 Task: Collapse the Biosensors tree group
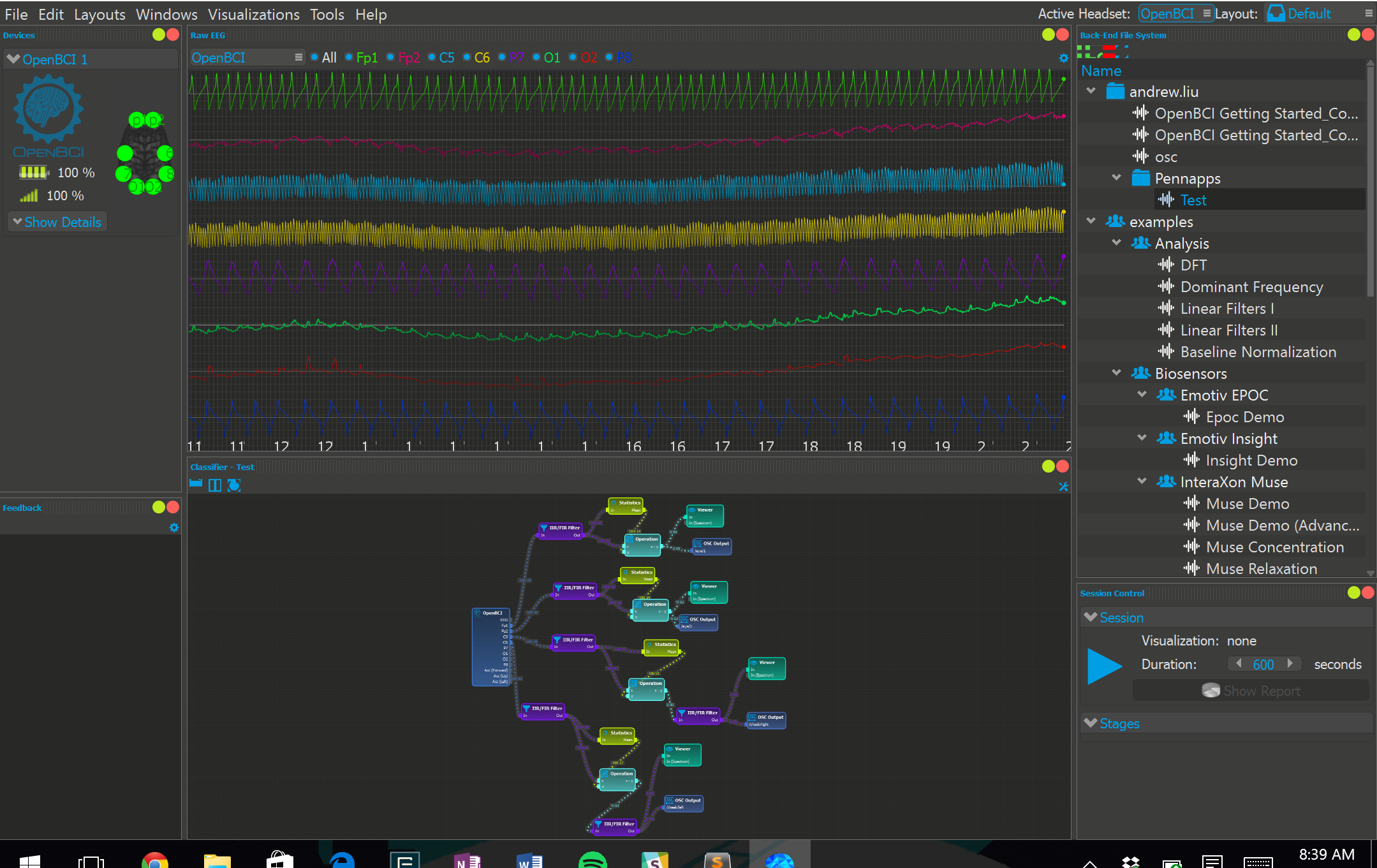[1116, 373]
